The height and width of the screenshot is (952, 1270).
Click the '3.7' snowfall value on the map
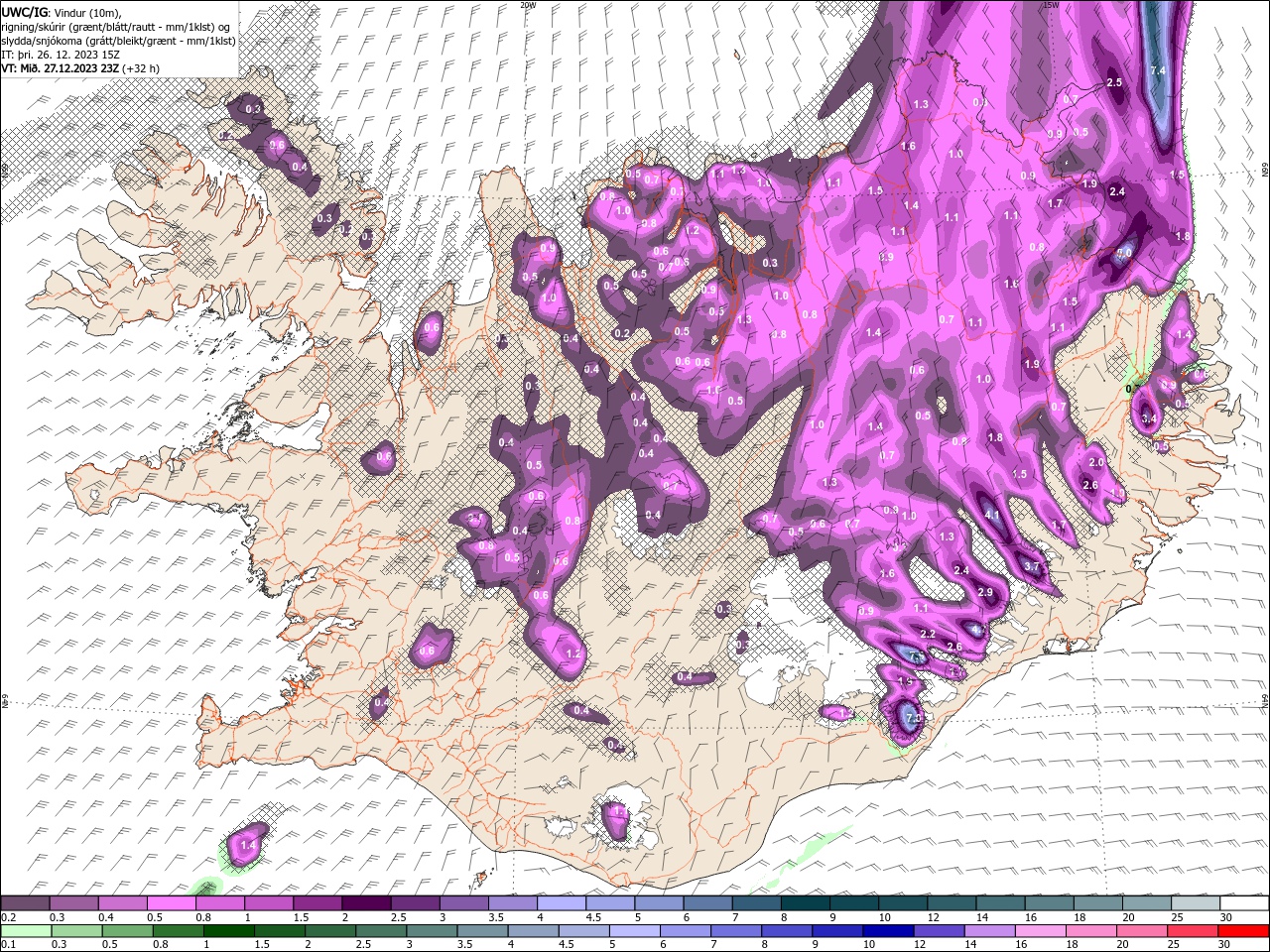(x=1031, y=566)
